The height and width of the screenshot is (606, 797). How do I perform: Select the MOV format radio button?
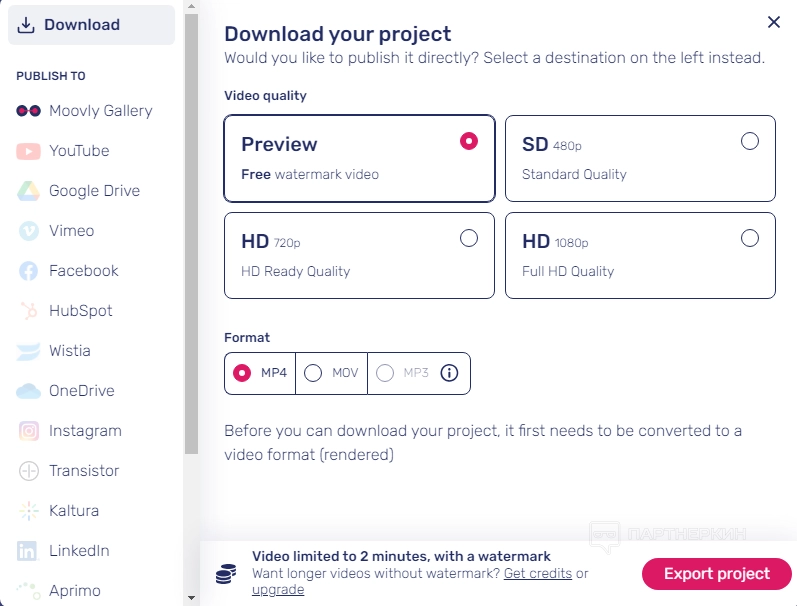(x=313, y=373)
